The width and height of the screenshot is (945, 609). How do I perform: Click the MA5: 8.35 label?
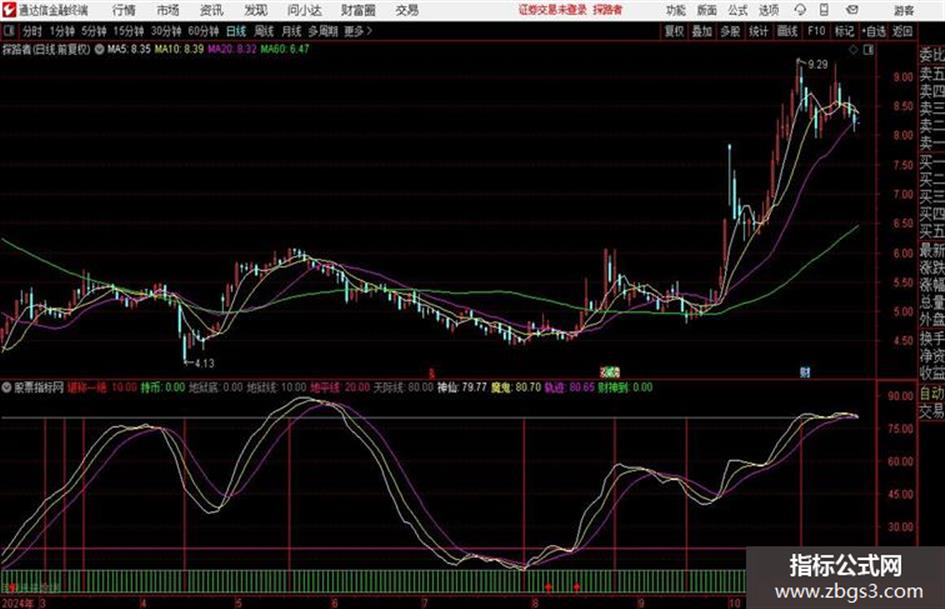(128, 49)
